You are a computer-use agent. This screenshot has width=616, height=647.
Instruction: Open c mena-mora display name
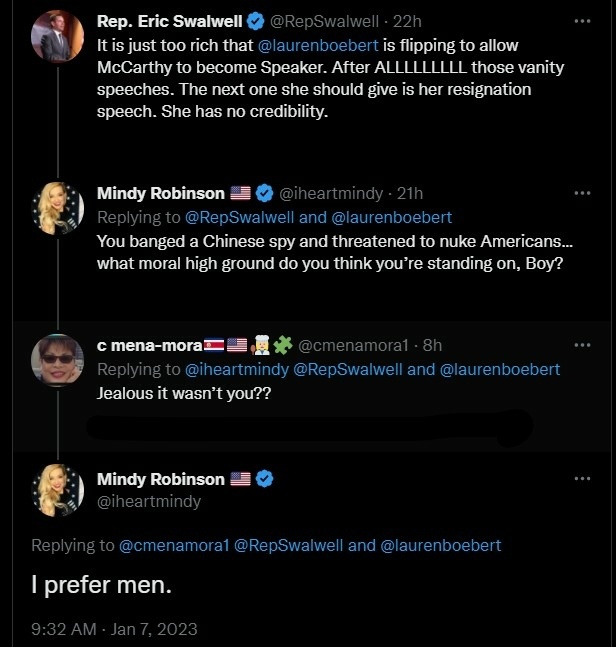pos(148,345)
